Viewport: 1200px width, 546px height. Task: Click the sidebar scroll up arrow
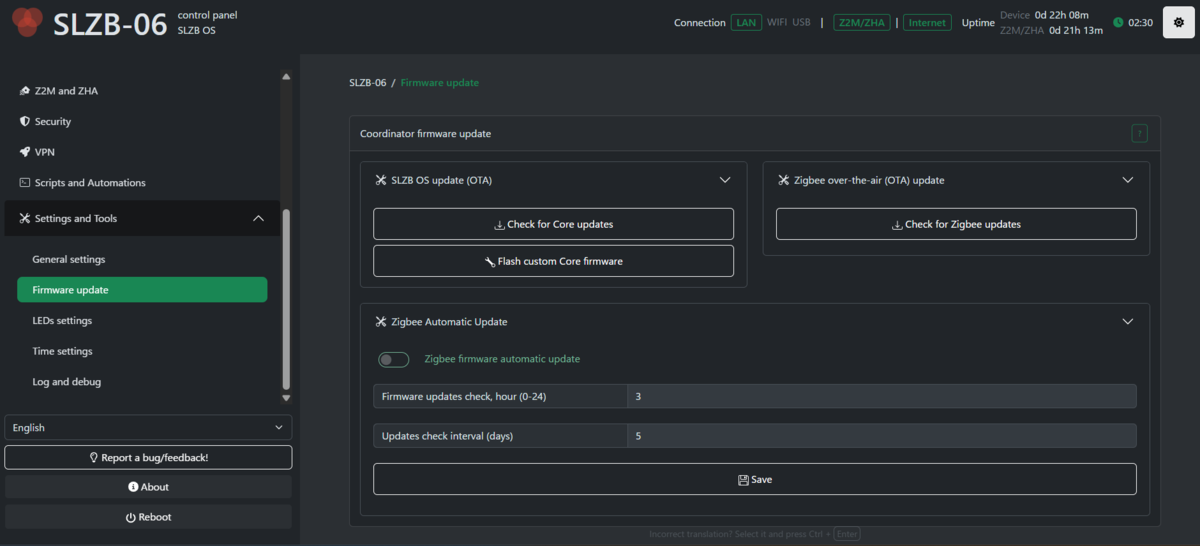tap(287, 77)
